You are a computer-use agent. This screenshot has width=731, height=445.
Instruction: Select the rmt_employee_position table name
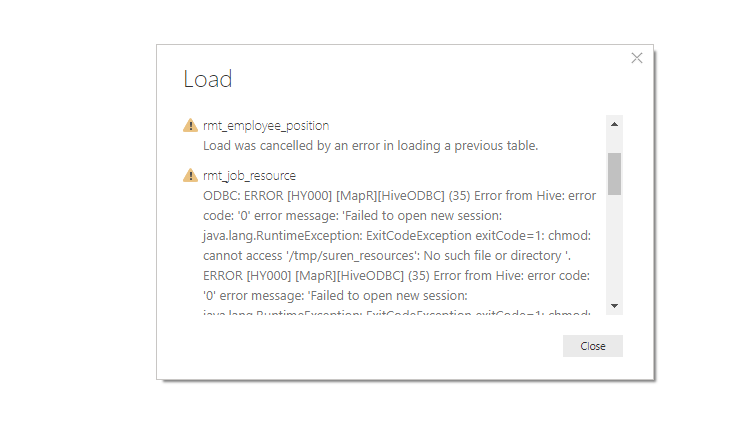click(265, 126)
